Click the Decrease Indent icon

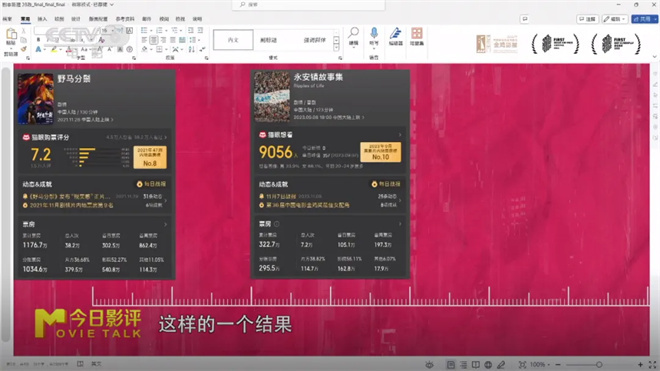pyautogui.click(x=191, y=30)
